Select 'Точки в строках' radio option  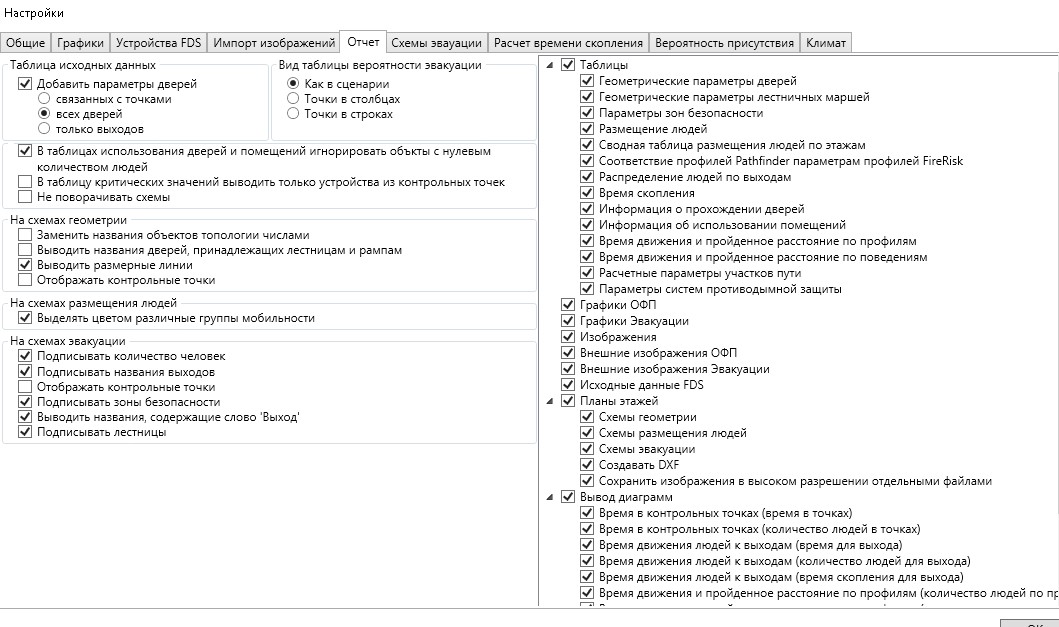293,114
